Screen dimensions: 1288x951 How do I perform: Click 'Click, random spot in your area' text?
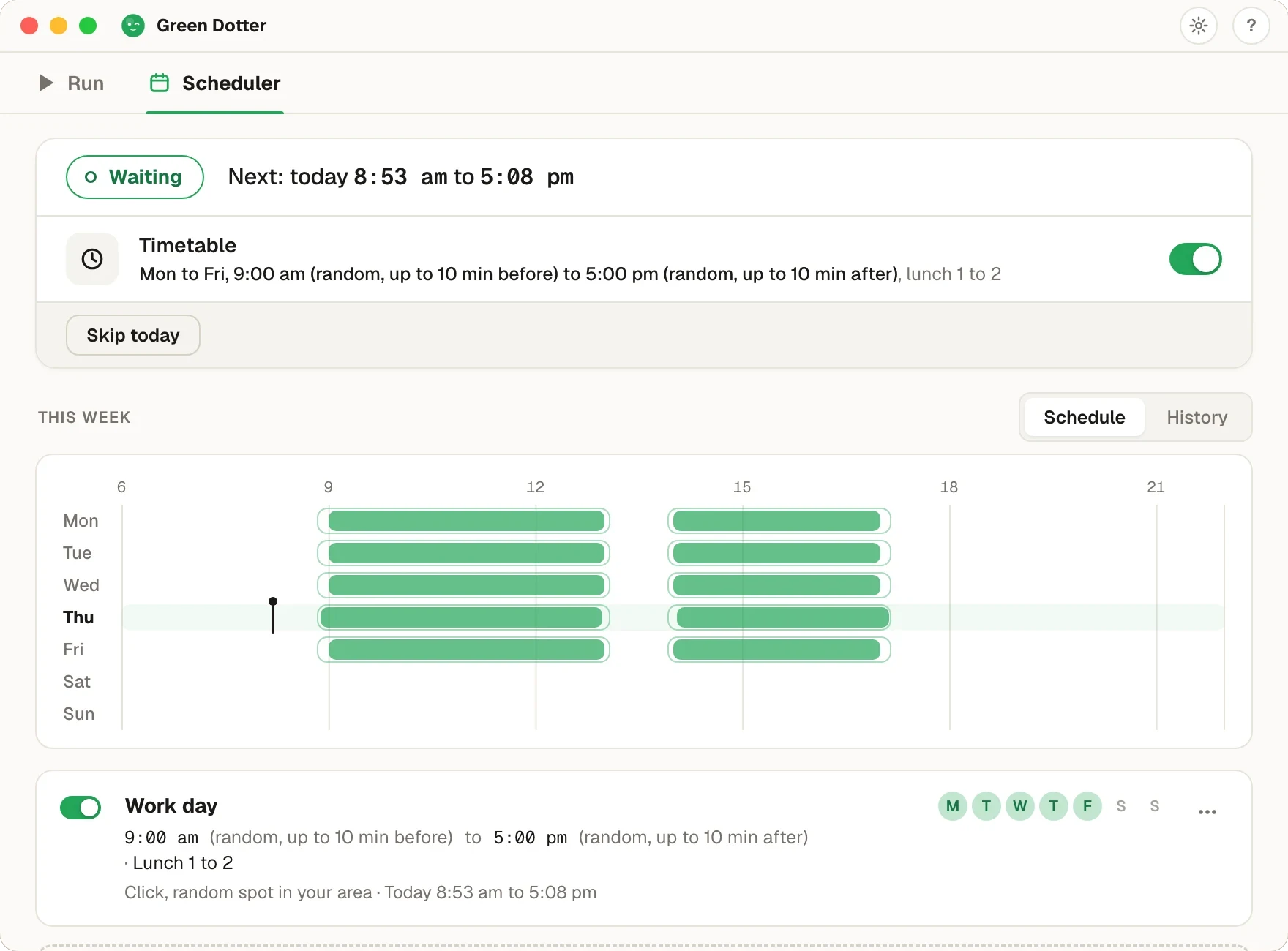[248, 892]
